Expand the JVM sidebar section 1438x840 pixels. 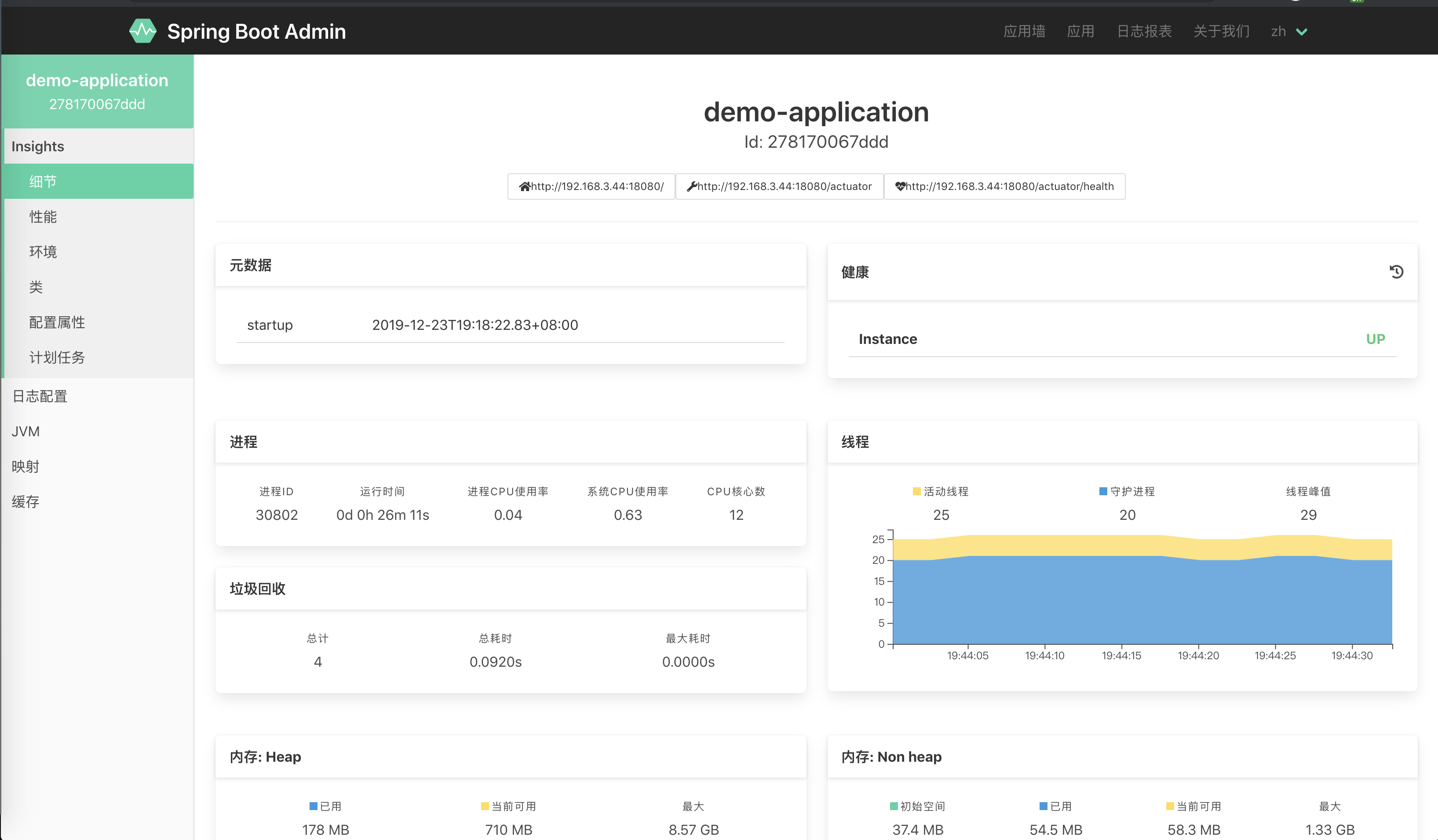(x=26, y=431)
